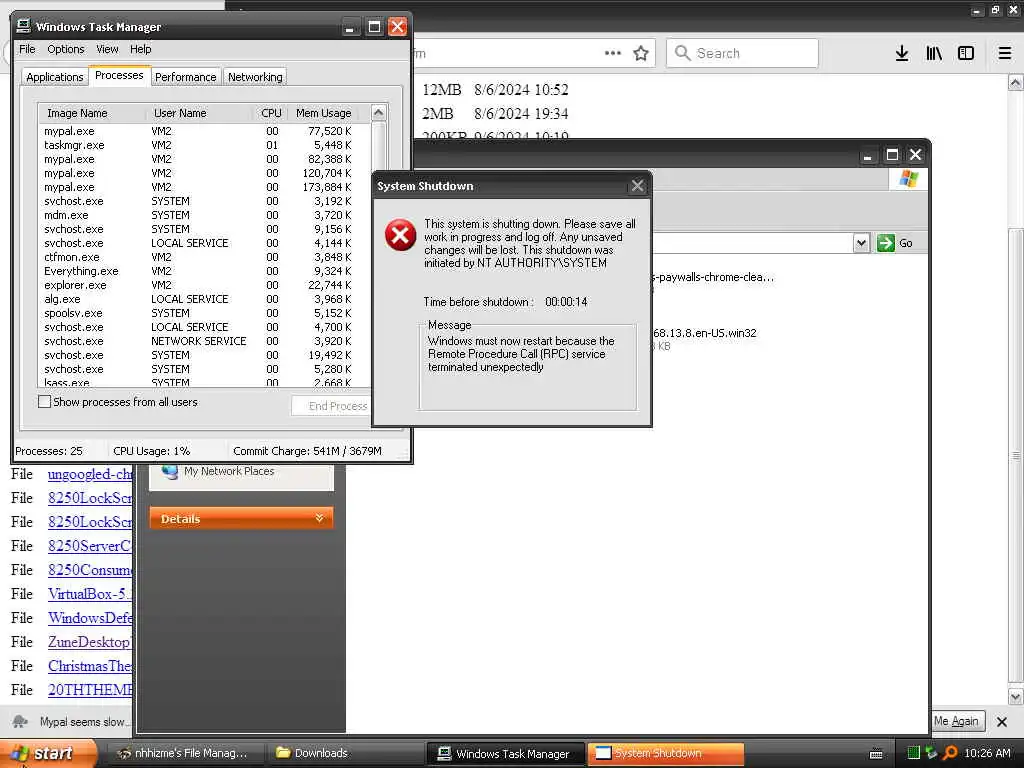Select explorer.exe process row

204,285
